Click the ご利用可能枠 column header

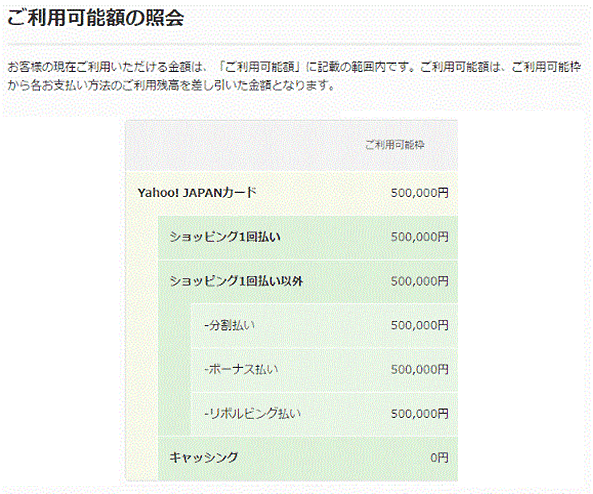tap(395, 145)
